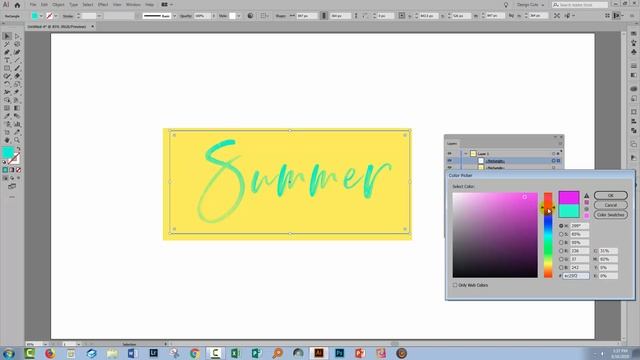The image size is (640, 360).
Task: Select the Eraser tool
Action: click(x=17, y=76)
